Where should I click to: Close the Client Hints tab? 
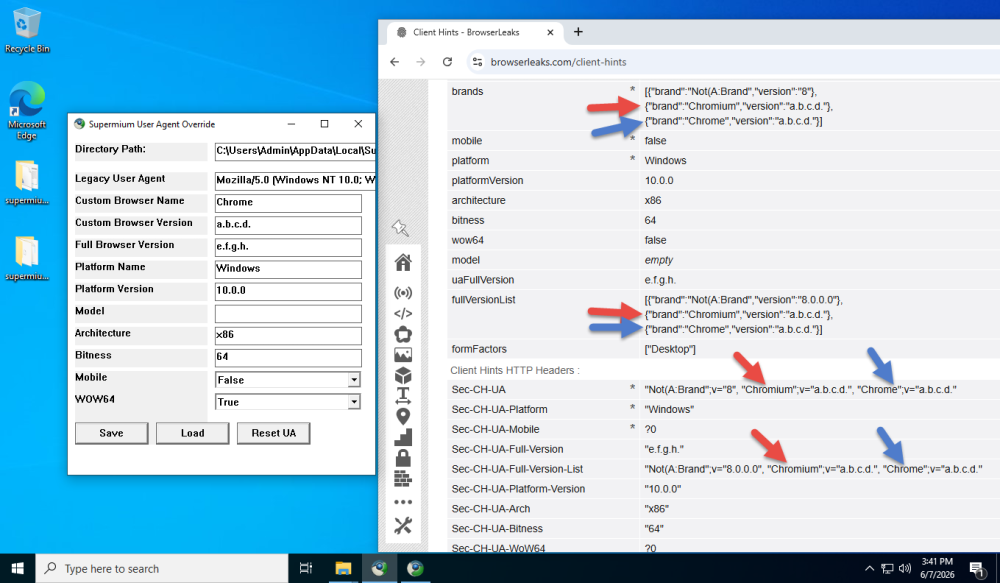tap(550, 32)
